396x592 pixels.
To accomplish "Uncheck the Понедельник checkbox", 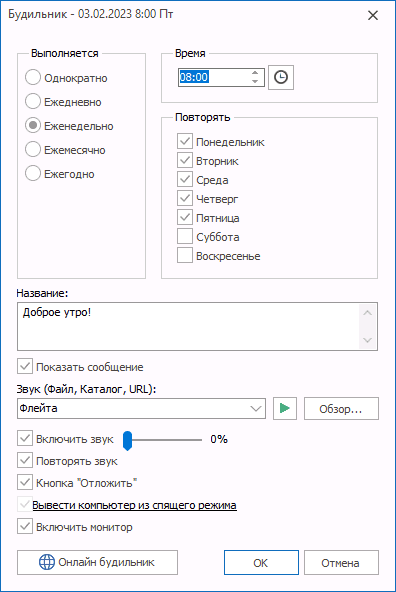I will pos(185,142).
